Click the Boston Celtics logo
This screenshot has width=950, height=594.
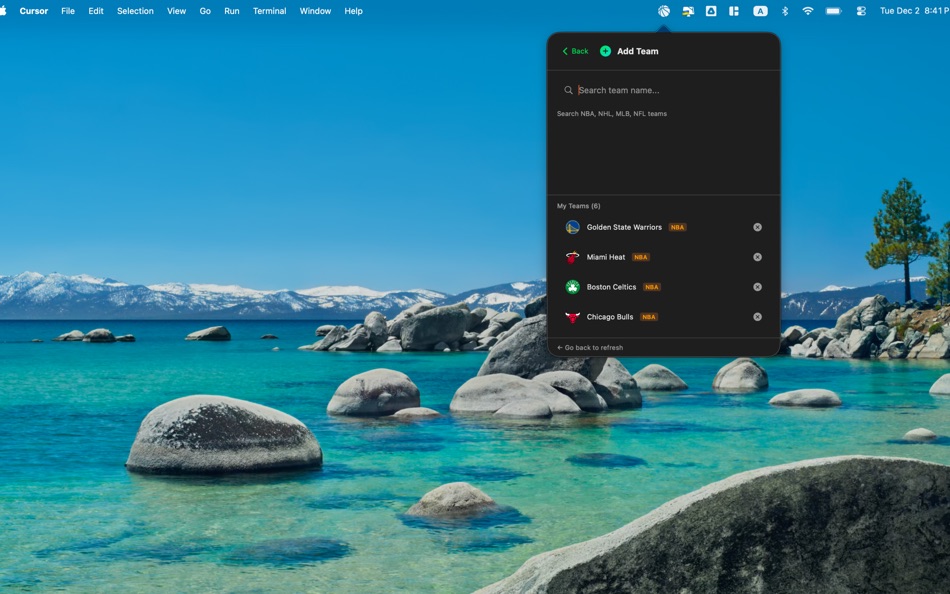(573, 287)
